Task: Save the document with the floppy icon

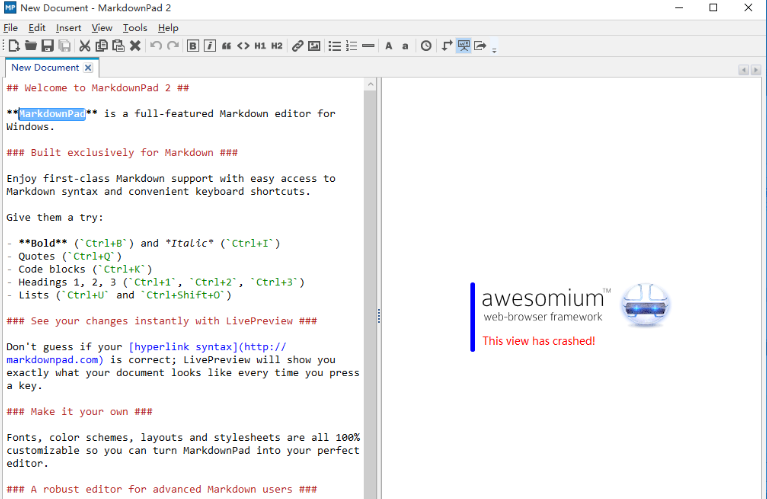Action: [47, 46]
